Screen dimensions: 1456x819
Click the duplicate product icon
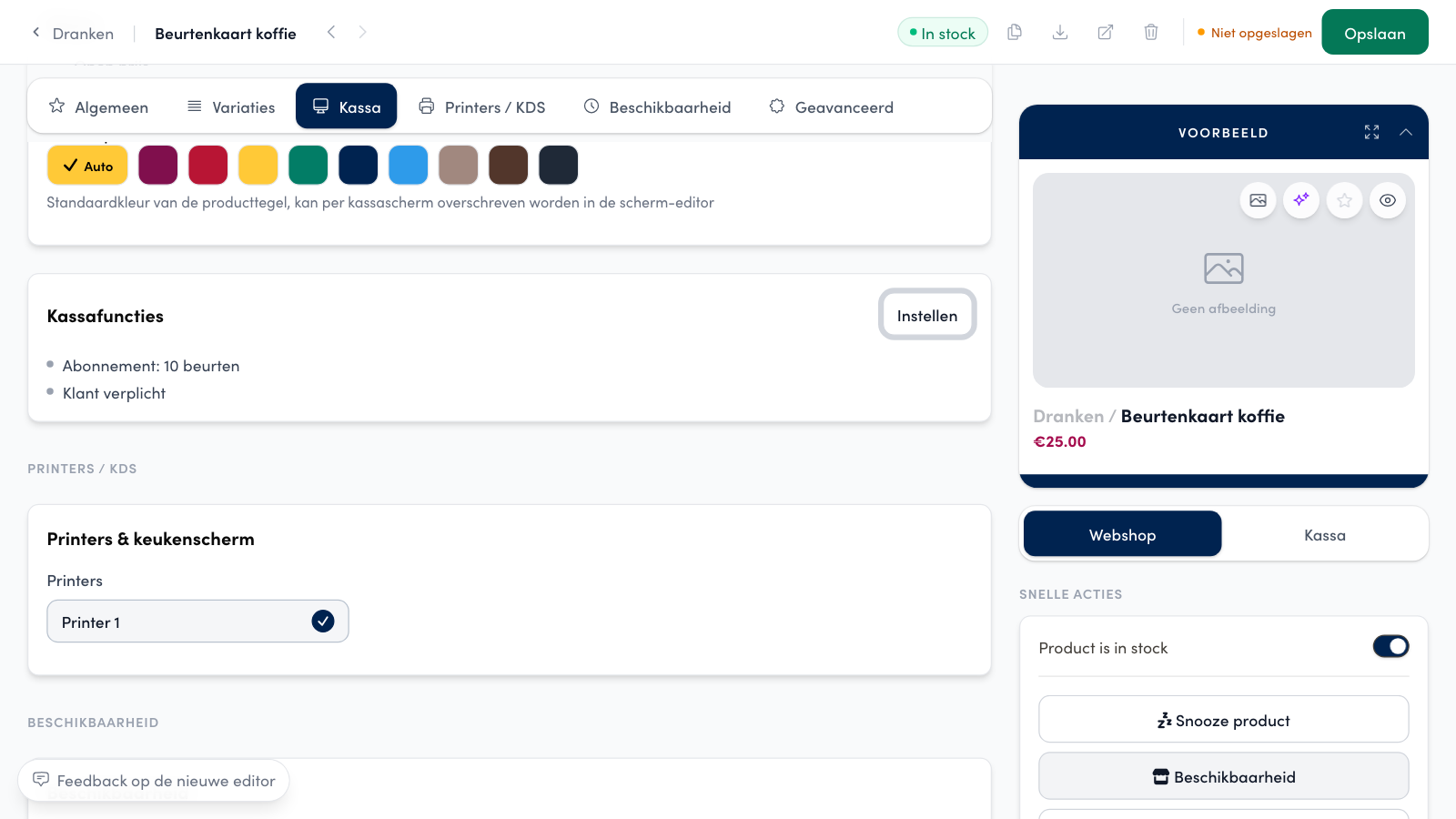click(1015, 33)
